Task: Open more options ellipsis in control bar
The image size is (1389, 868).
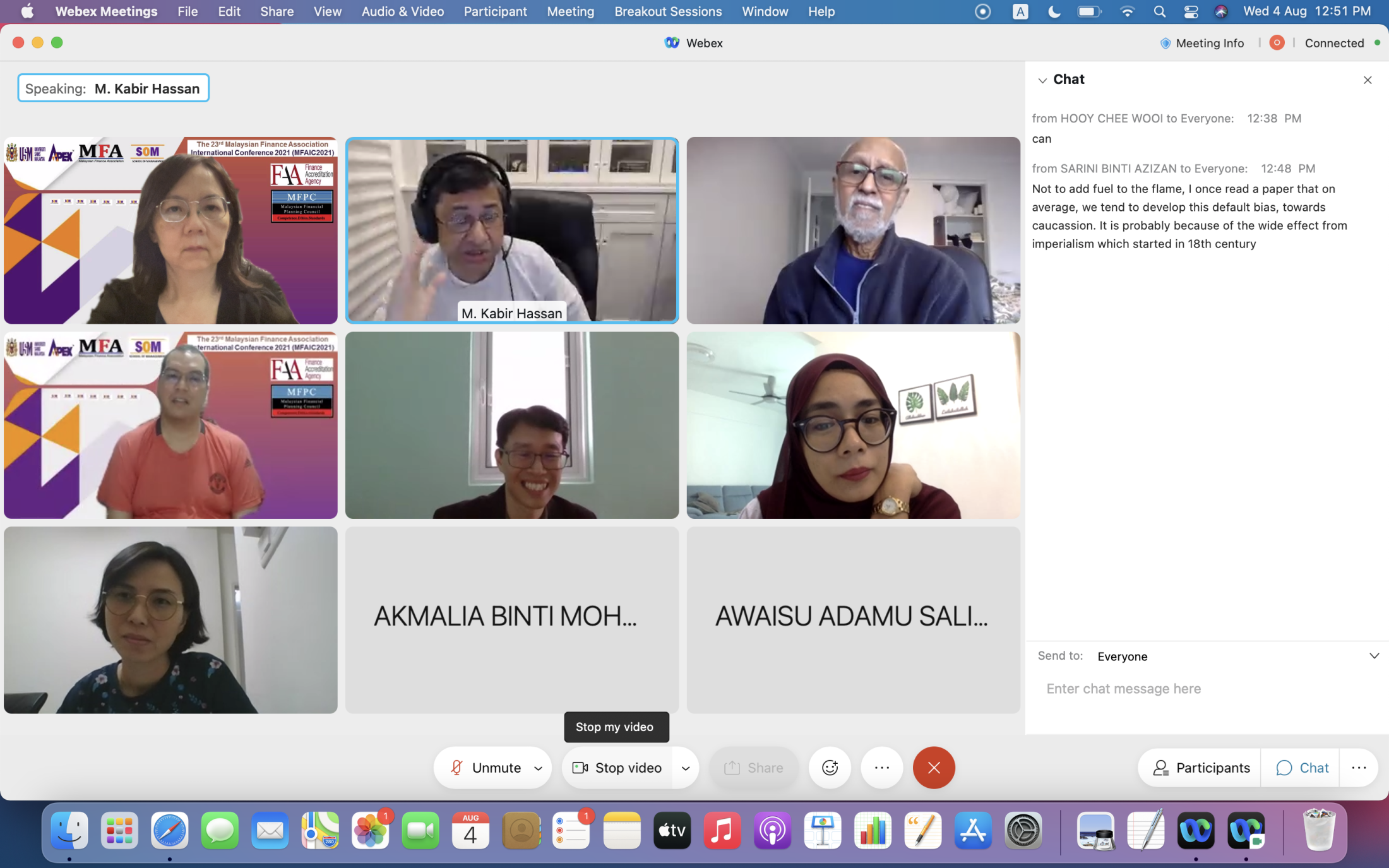Action: (x=881, y=768)
